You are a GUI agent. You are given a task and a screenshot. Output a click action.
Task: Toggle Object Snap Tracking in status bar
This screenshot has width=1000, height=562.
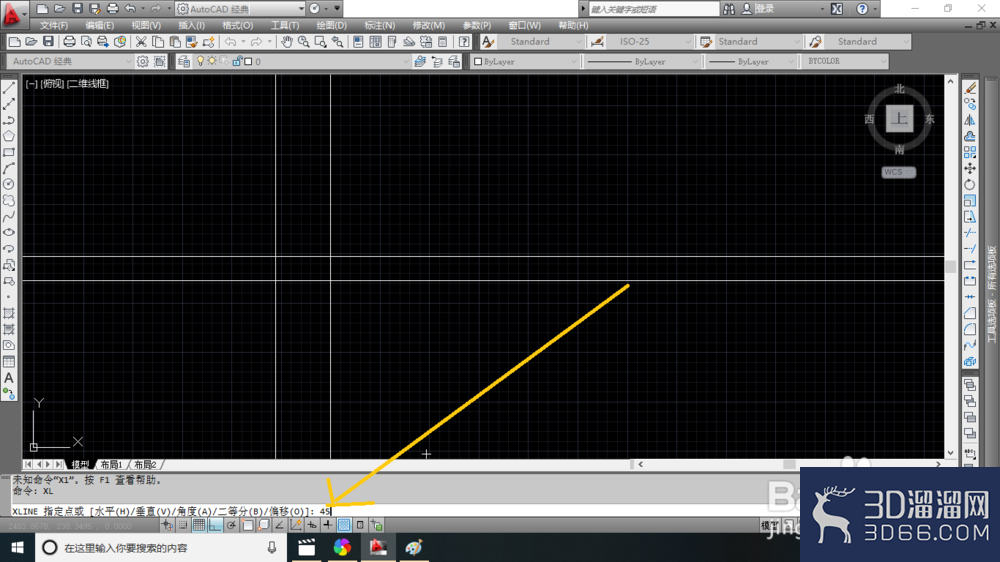point(279,525)
